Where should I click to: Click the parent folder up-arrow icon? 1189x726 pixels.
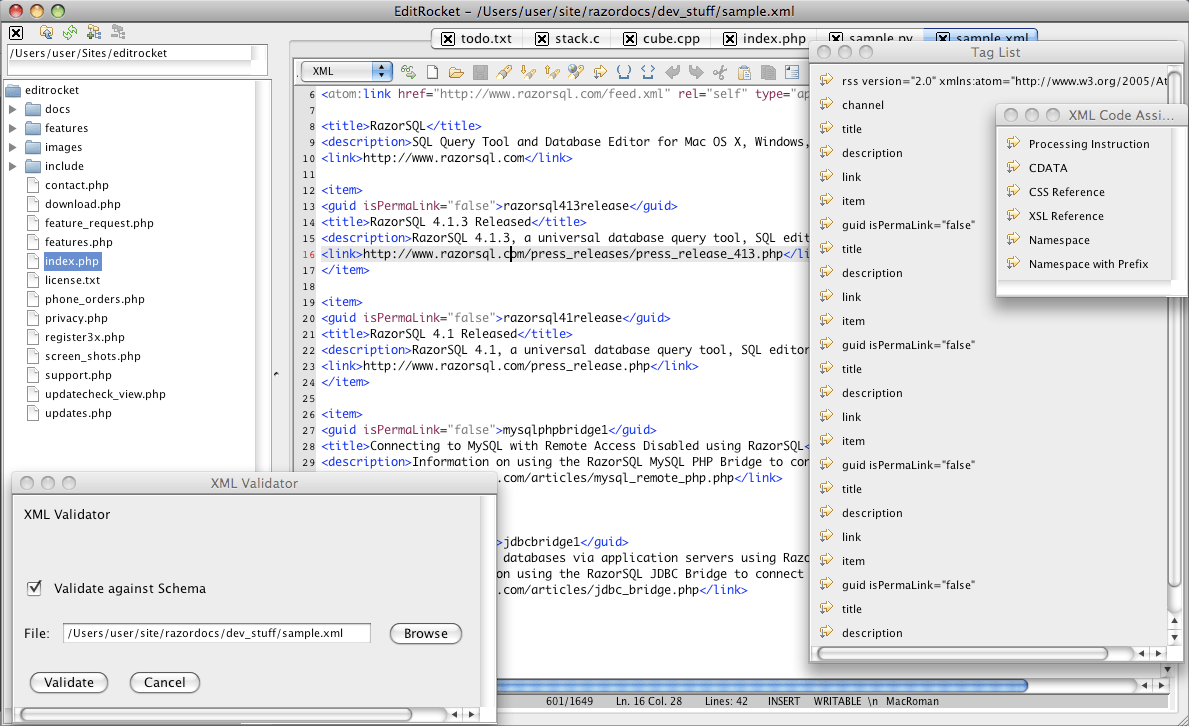click(x=45, y=33)
